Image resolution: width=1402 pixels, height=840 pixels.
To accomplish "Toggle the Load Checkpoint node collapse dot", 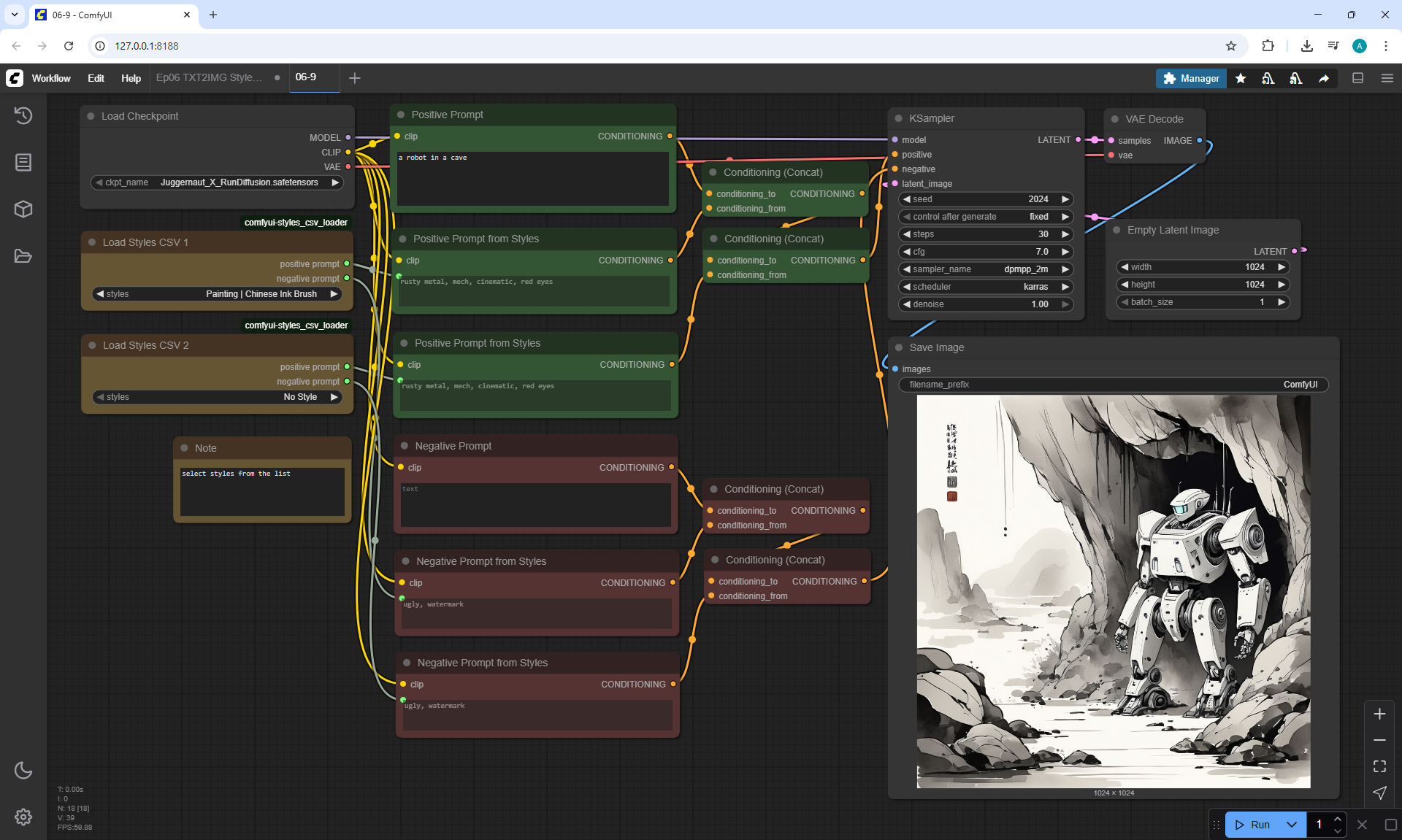I will coord(91,116).
